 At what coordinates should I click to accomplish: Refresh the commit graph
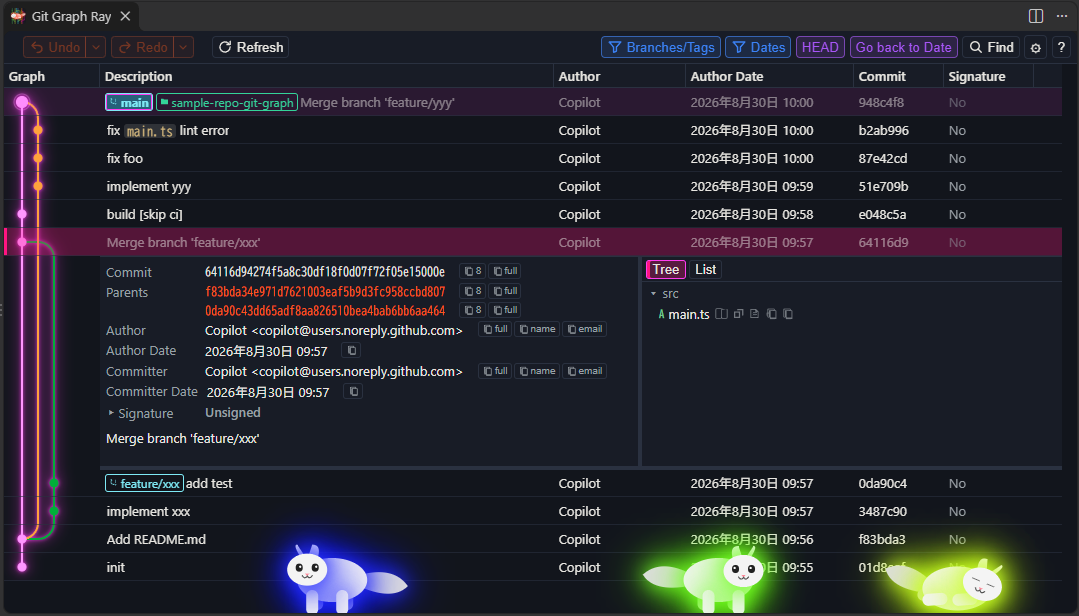pos(250,47)
